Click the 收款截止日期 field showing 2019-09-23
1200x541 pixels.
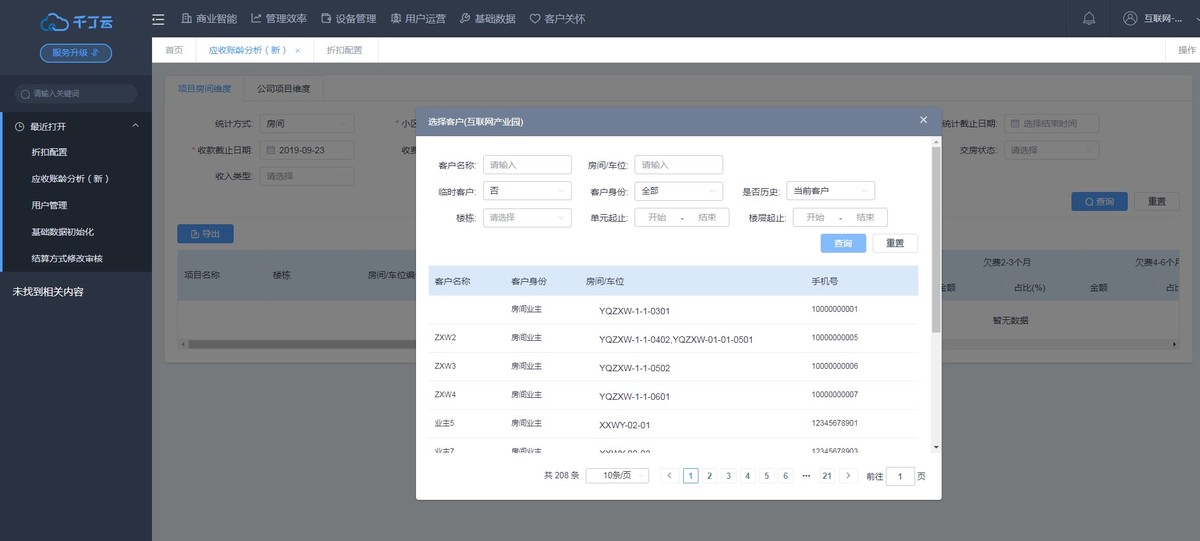[307, 150]
